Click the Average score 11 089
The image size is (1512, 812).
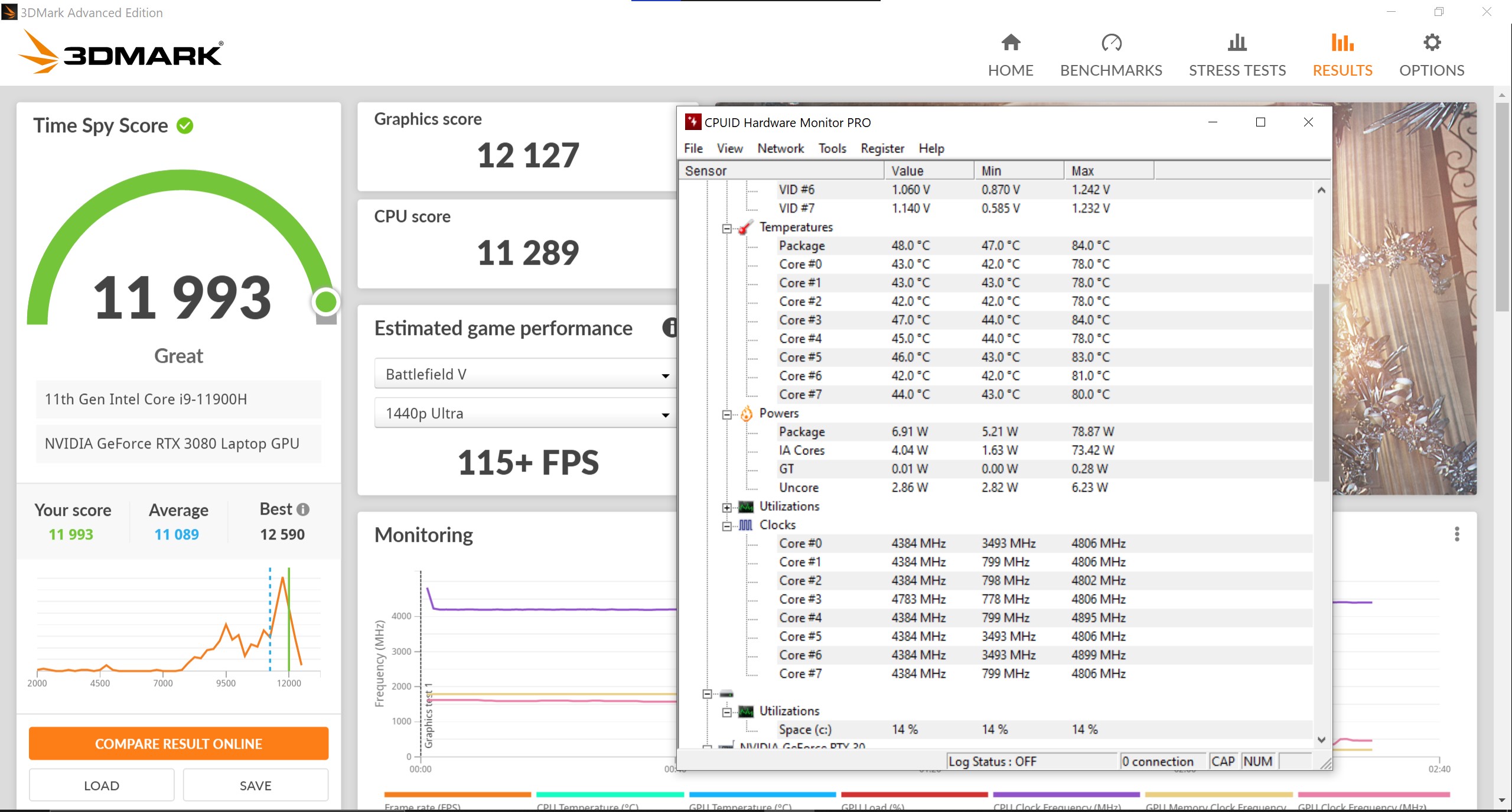(177, 534)
